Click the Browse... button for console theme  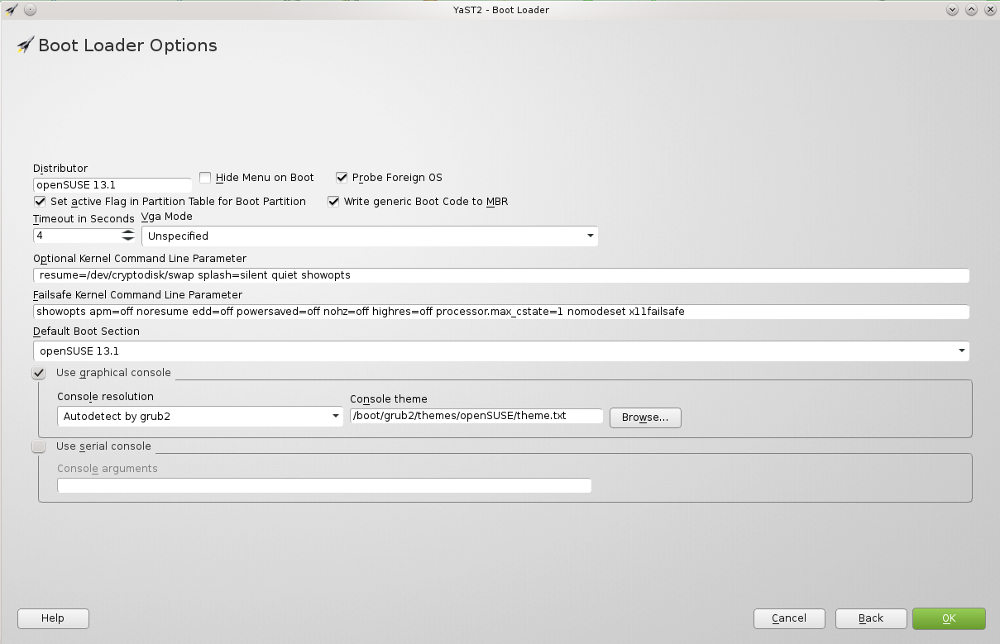645,418
